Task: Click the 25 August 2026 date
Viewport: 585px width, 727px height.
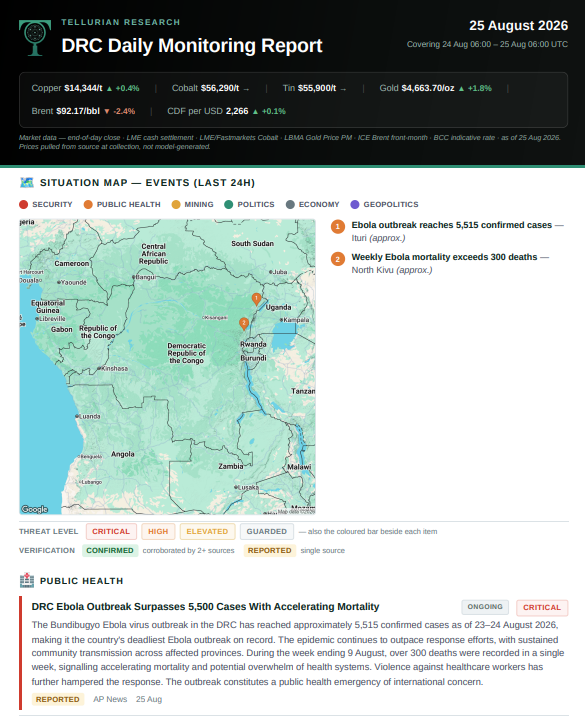Action: [518, 26]
